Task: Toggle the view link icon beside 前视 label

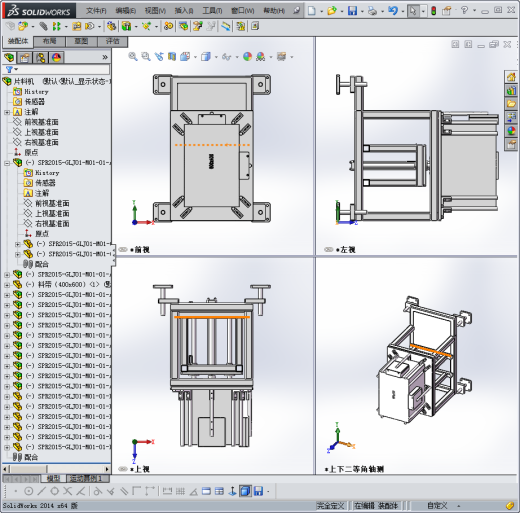Action: pyautogui.click(x=123, y=249)
